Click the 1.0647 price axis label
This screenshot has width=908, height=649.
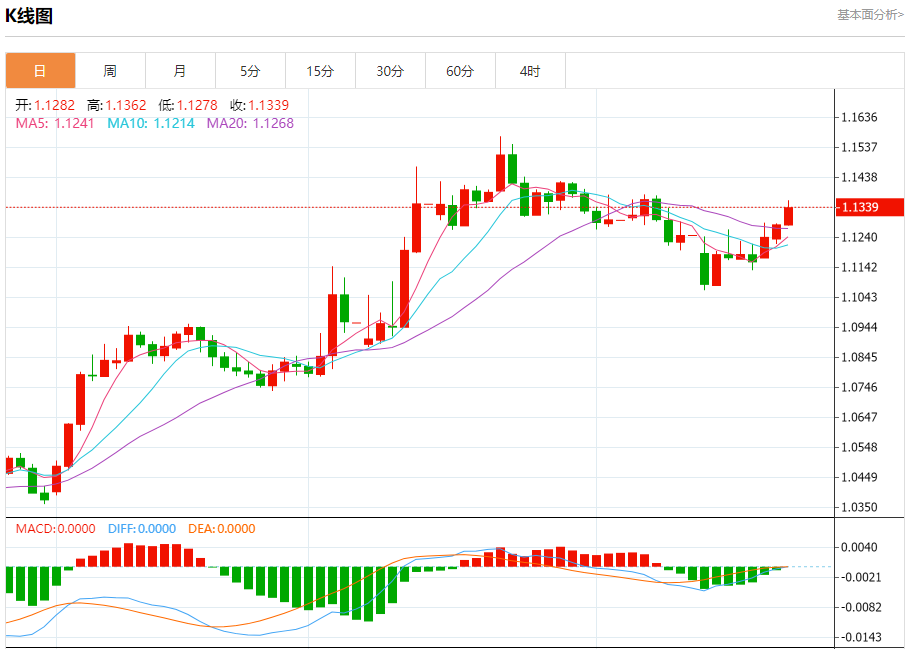click(859, 417)
